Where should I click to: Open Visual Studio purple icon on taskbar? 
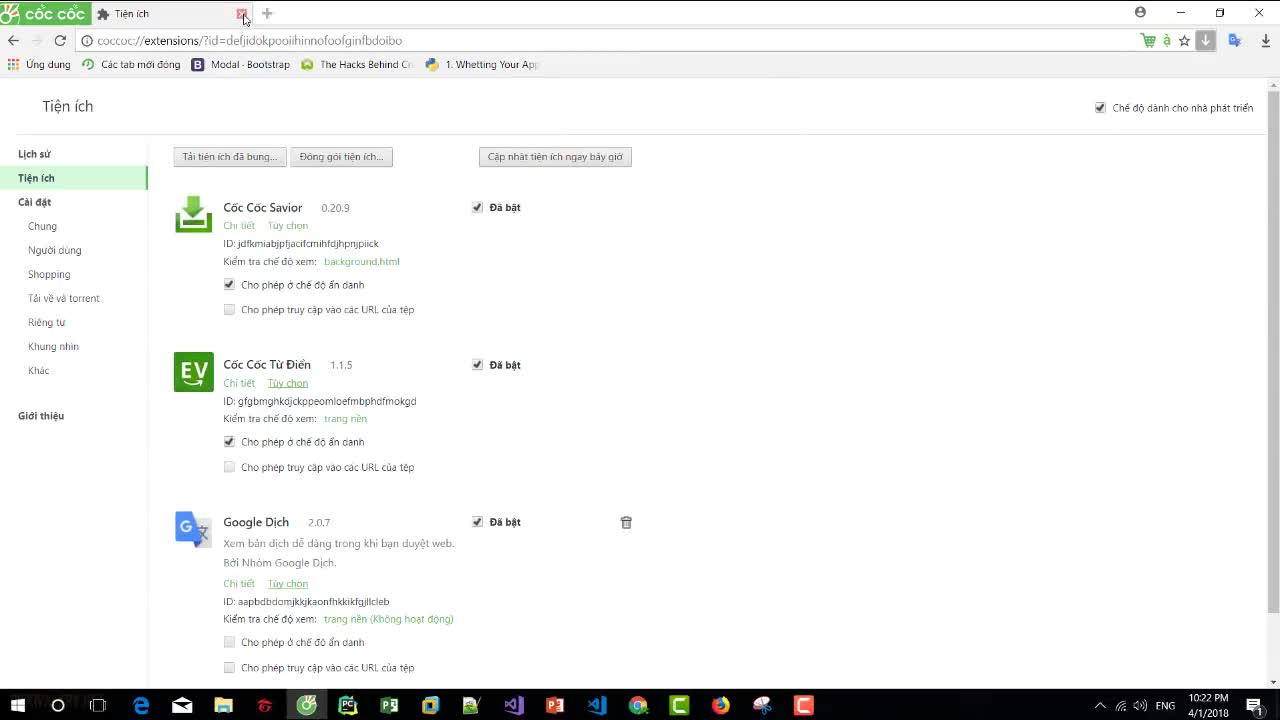[x=514, y=706]
